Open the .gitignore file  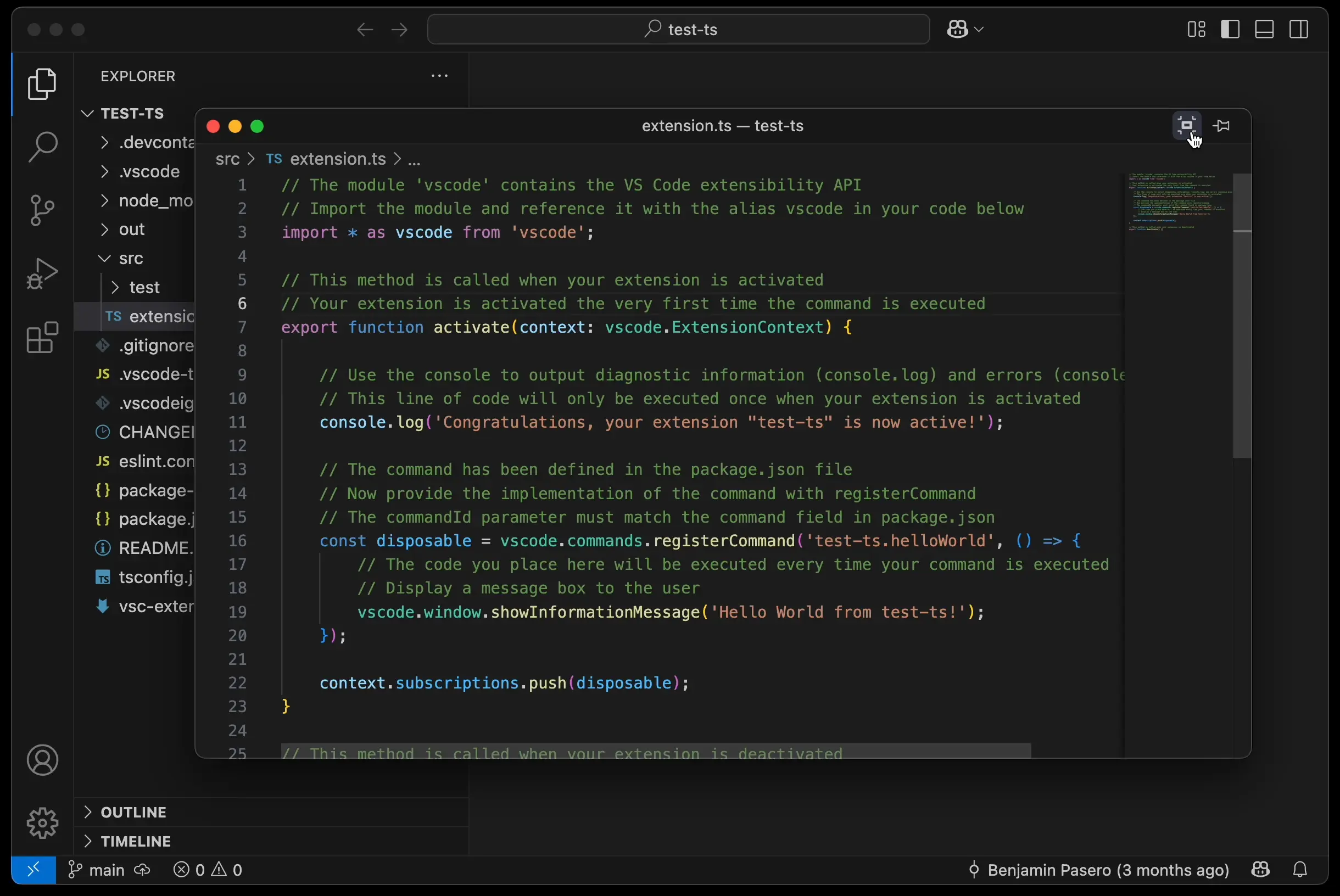click(x=135, y=345)
